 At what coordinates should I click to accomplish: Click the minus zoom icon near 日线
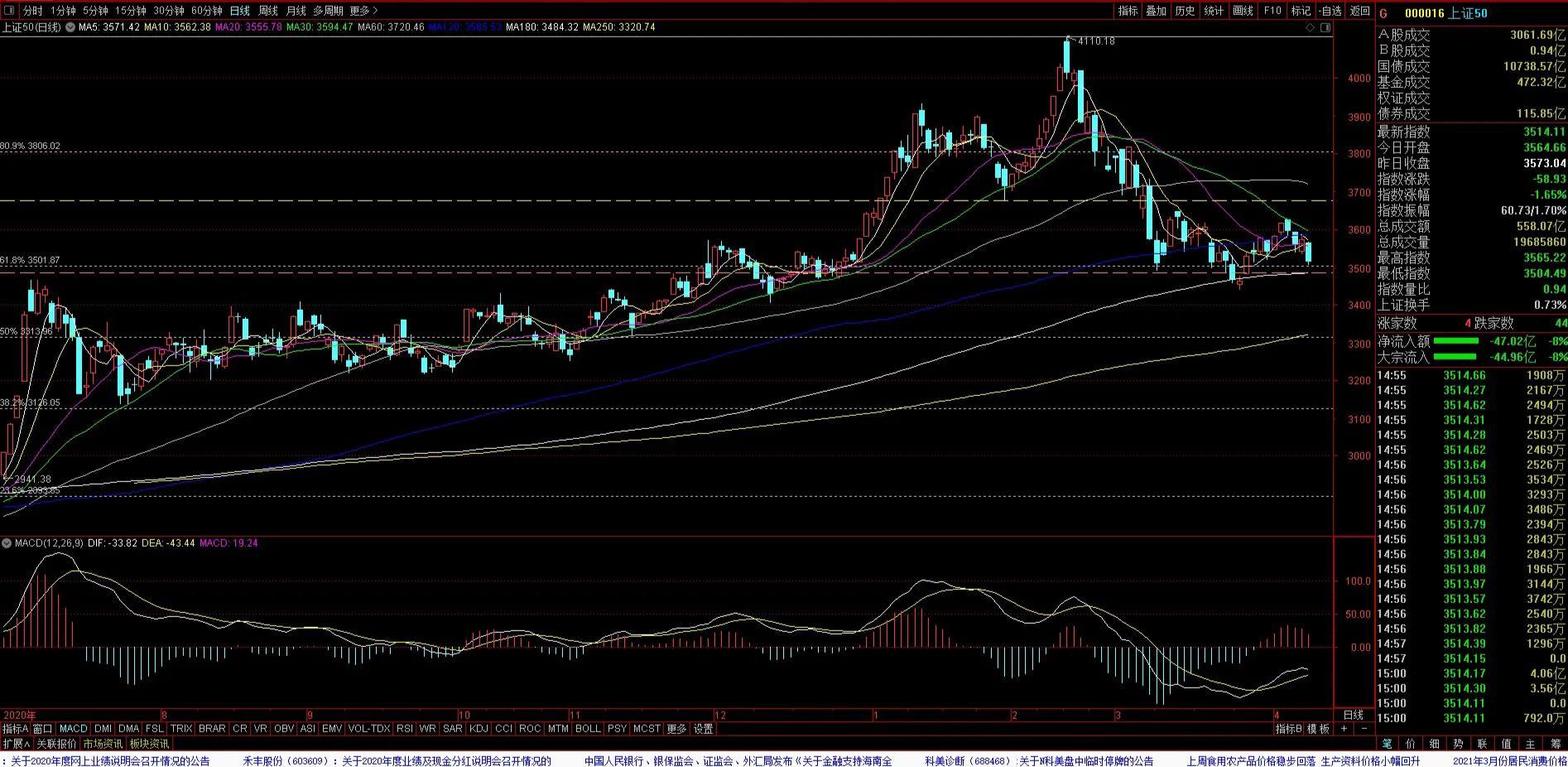tap(1364, 729)
